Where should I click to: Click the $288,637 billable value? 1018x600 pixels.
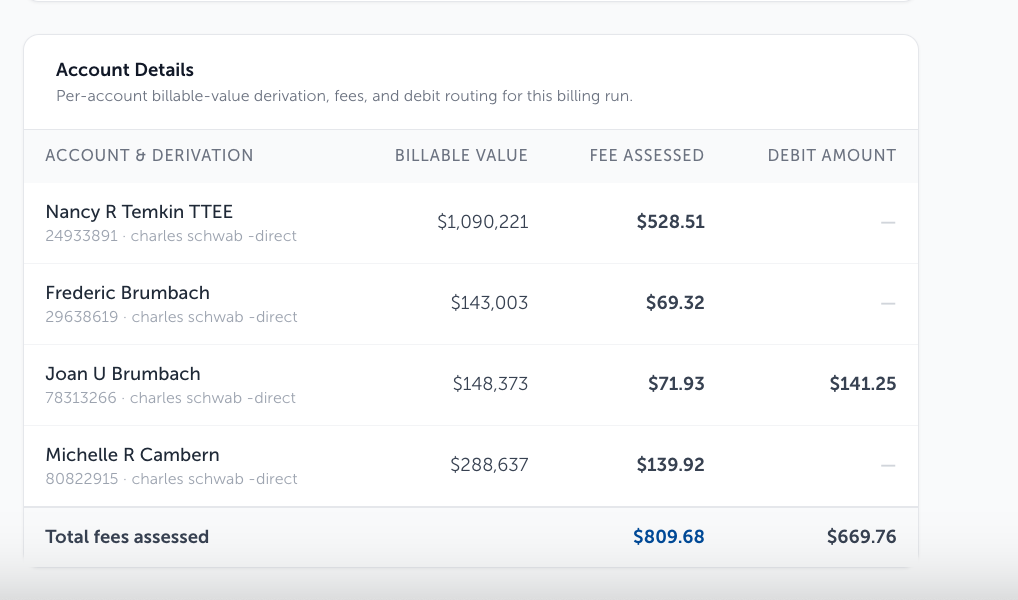[x=489, y=465]
